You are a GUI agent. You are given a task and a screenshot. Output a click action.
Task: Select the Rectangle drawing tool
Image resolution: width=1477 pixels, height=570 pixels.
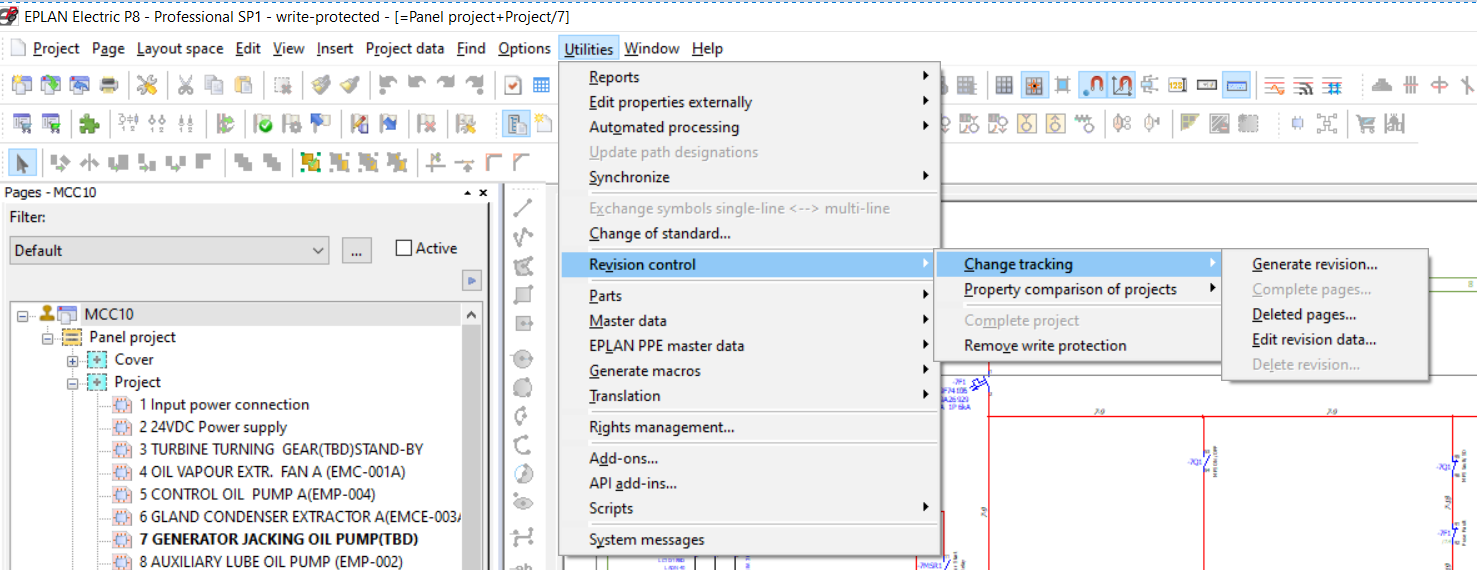523,295
